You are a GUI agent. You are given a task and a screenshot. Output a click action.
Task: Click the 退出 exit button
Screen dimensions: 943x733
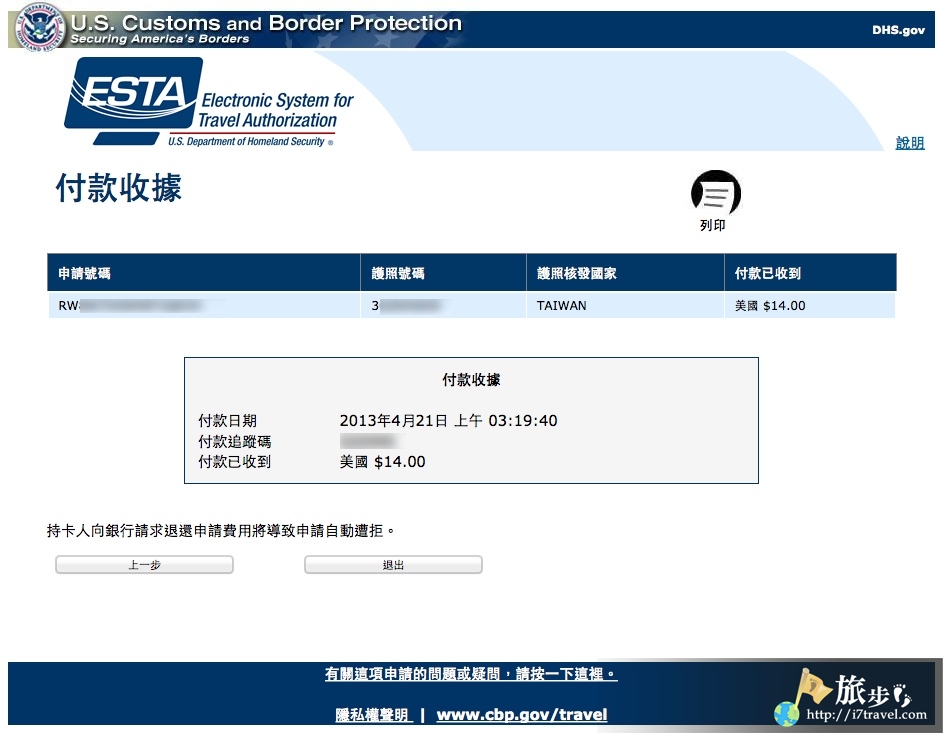point(393,565)
